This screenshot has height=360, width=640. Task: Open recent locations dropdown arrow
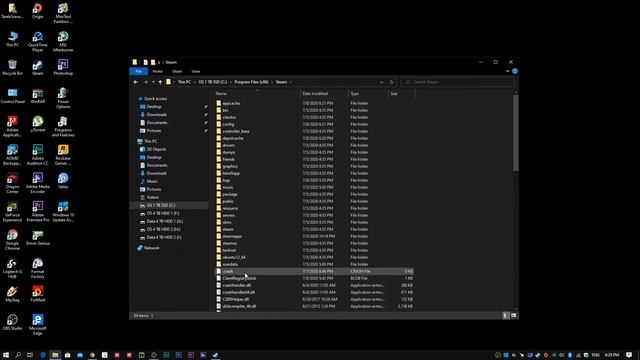(x=153, y=82)
